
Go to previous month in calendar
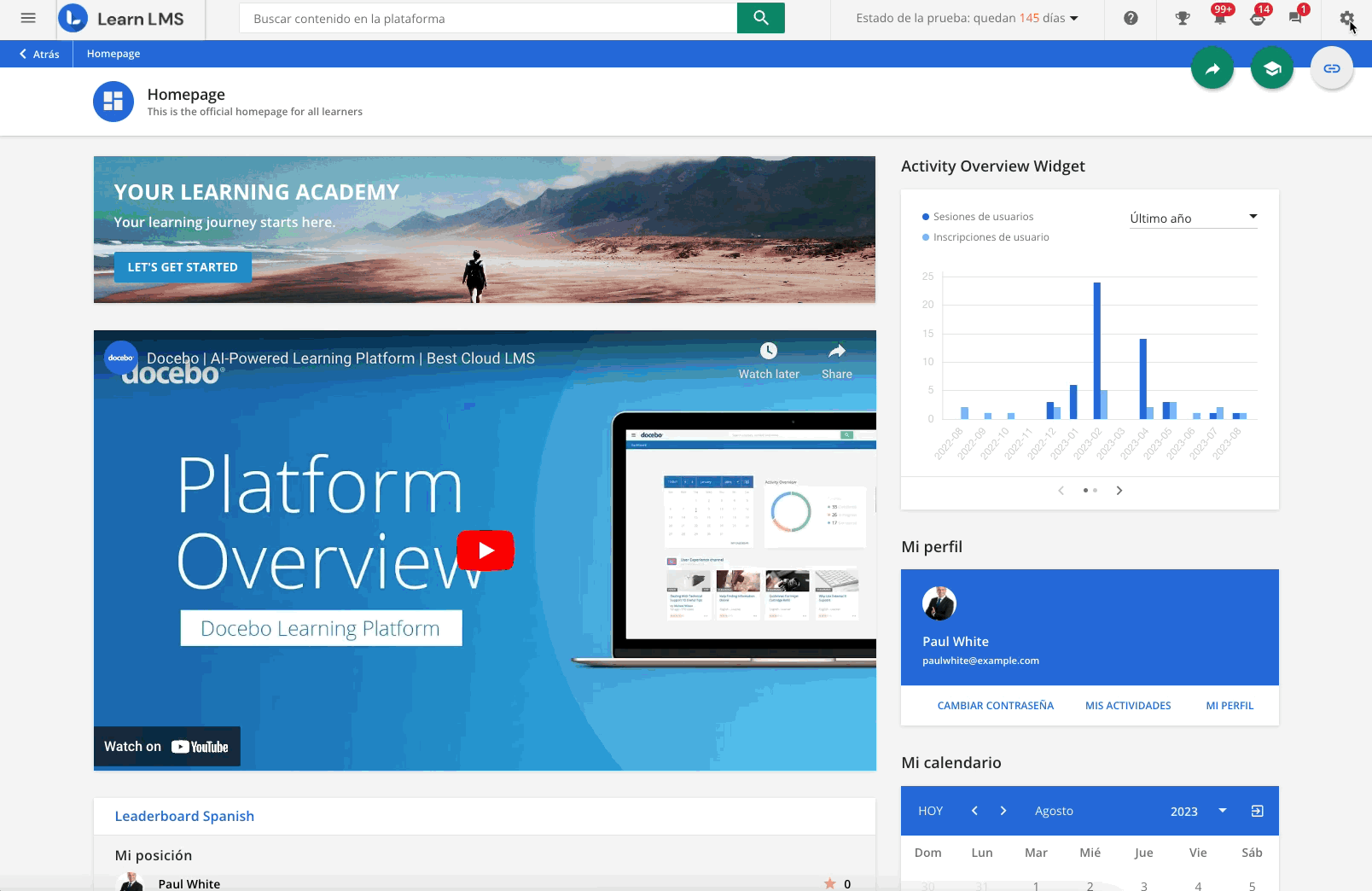click(974, 811)
